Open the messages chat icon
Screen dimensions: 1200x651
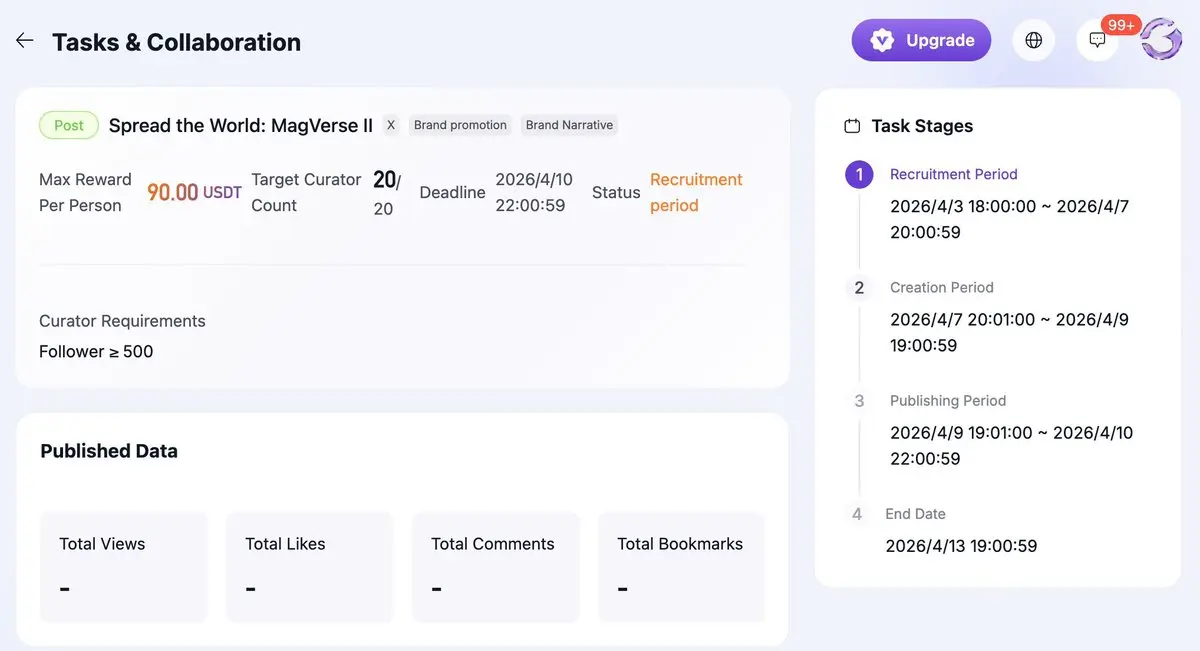[1097, 41]
